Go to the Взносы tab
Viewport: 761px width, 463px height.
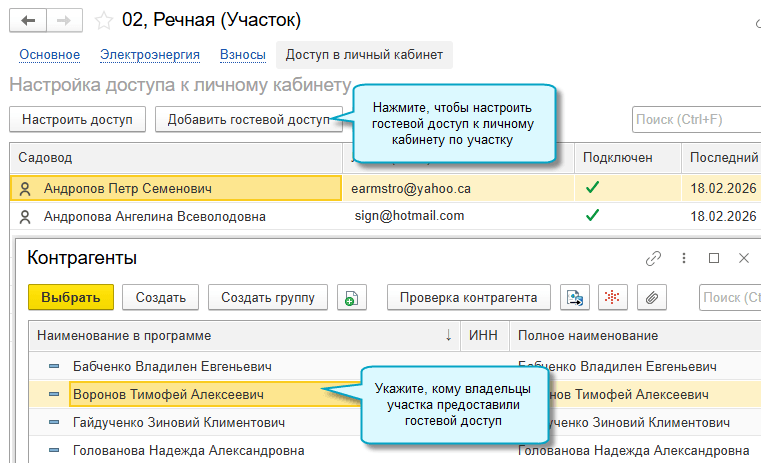243,55
